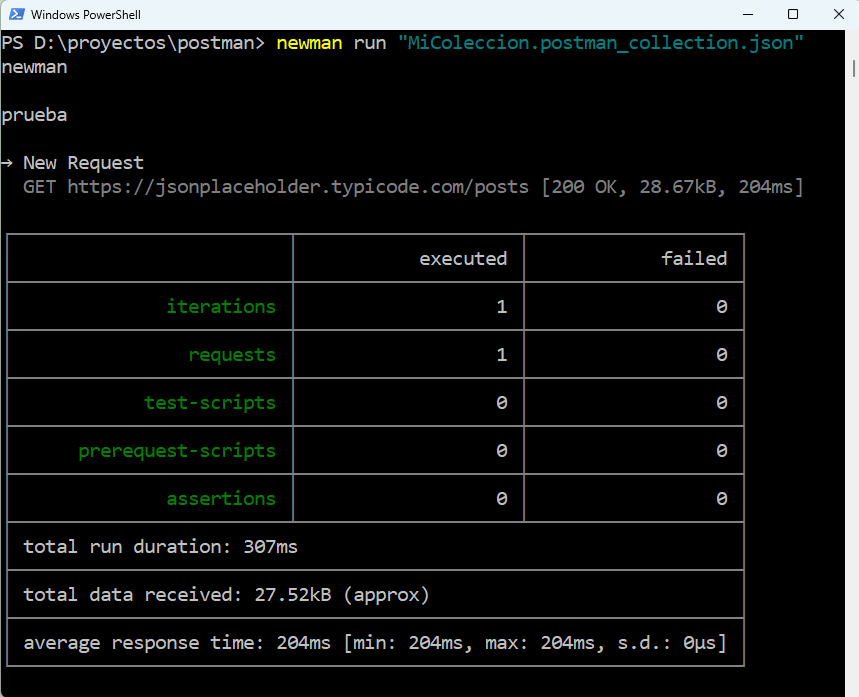Close the Windows PowerShell window
This screenshot has width=859, height=697.
pyautogui.click(x=837, y=15)
